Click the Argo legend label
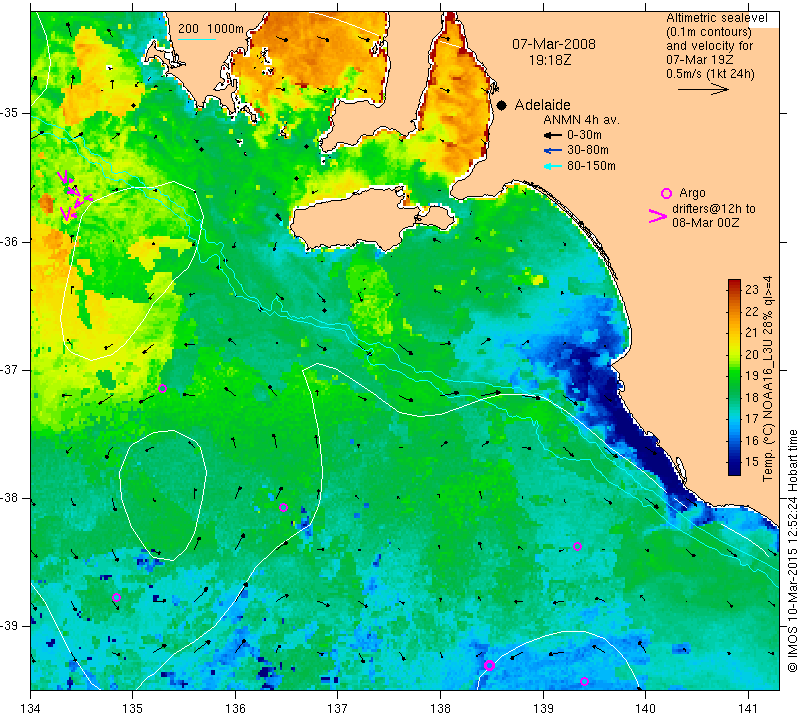Screen dimensions: 800x720 [x=692, y=193]
